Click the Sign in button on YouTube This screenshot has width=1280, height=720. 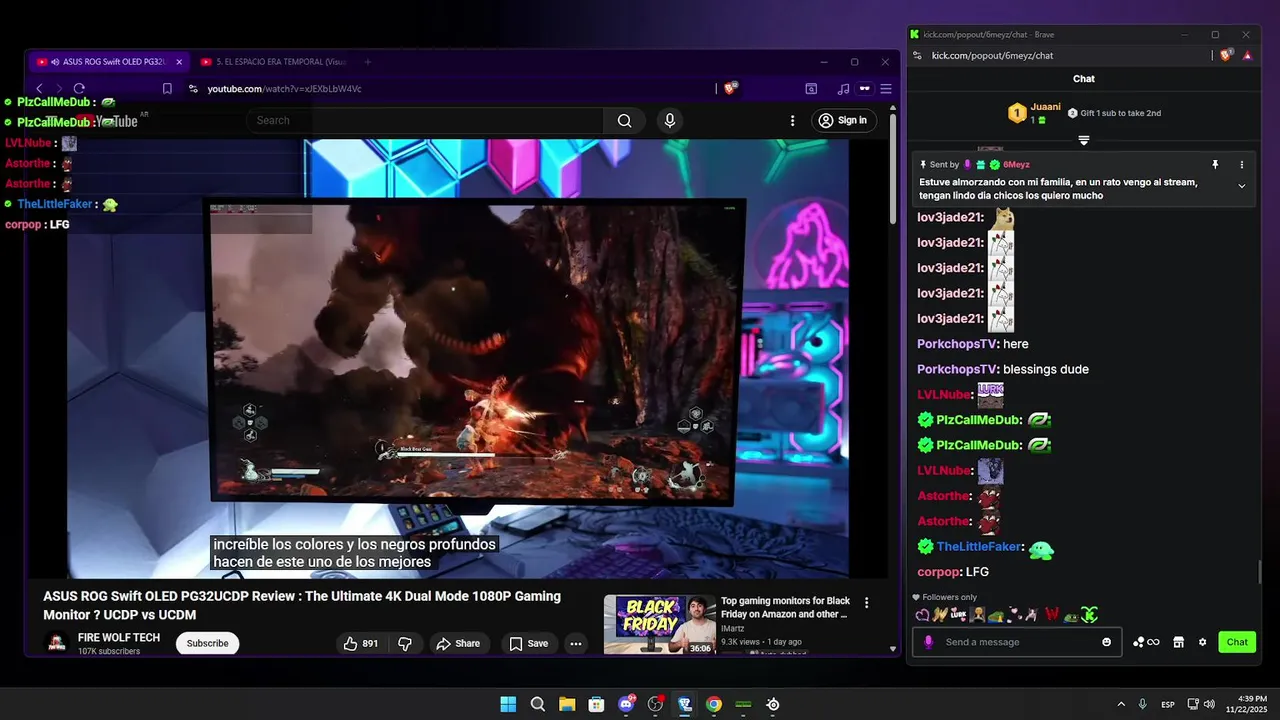pyautogui.click(x=843, y=120)
